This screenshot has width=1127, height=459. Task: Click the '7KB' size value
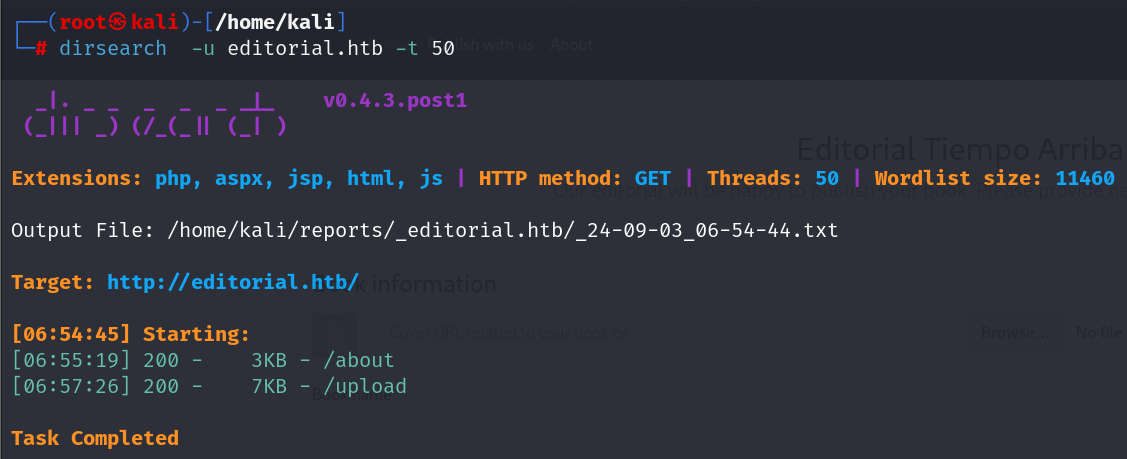[269, 386]
